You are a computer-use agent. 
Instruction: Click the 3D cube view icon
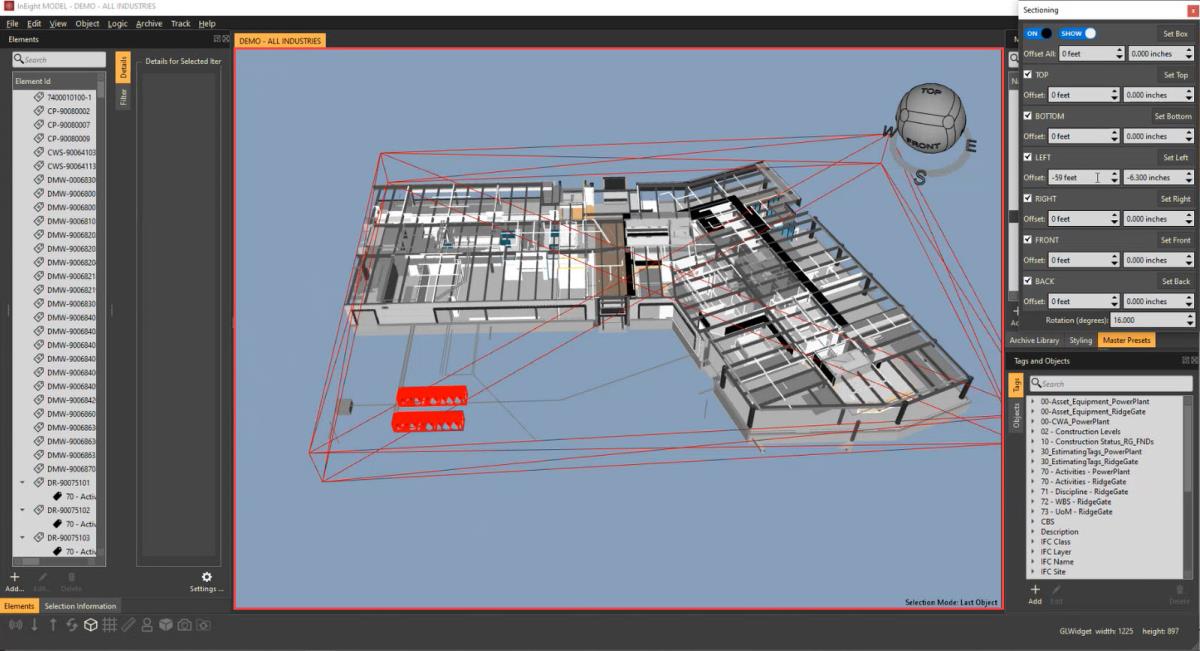pyautogui.click(x=90, y=625)
